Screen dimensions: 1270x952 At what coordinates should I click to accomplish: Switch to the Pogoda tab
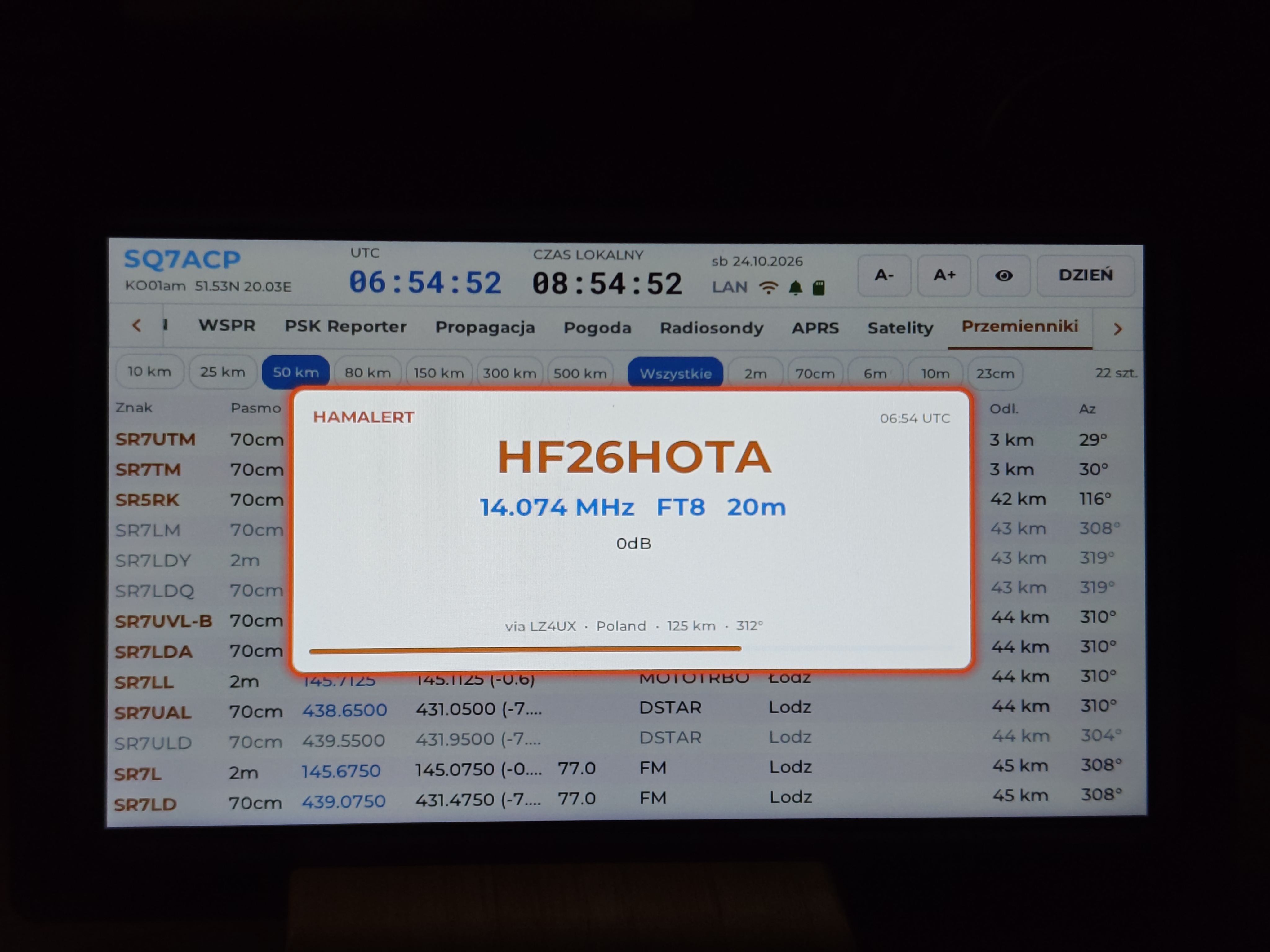click(597, 328)
